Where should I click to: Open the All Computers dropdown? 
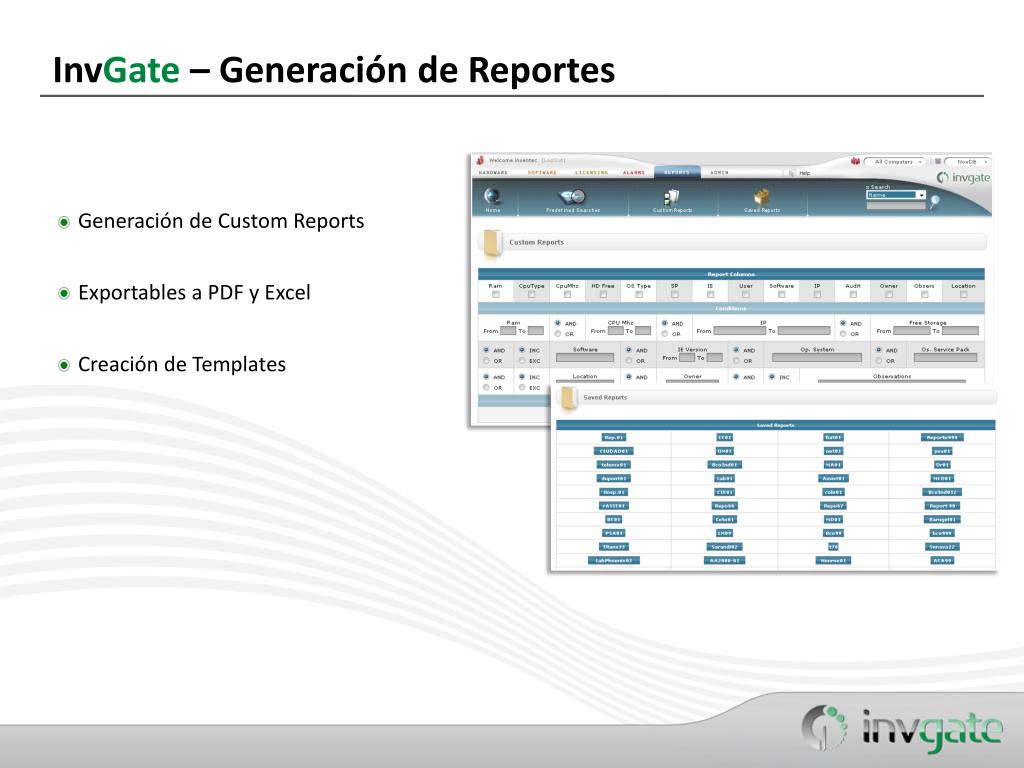[x=894, y=161]
